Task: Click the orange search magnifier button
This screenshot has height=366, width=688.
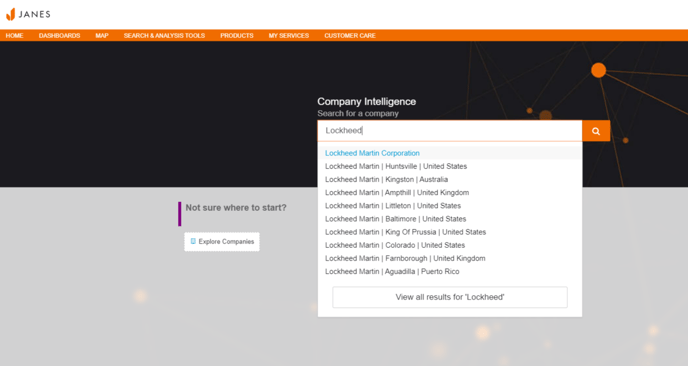Action: pyautogui.click(x=596, y=131)
